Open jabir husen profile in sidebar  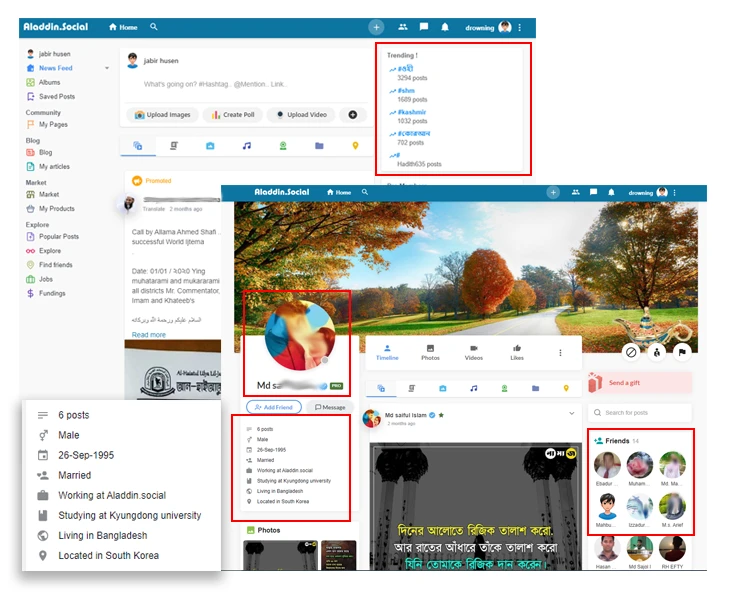pyautogui.click(x=48, y=54)
